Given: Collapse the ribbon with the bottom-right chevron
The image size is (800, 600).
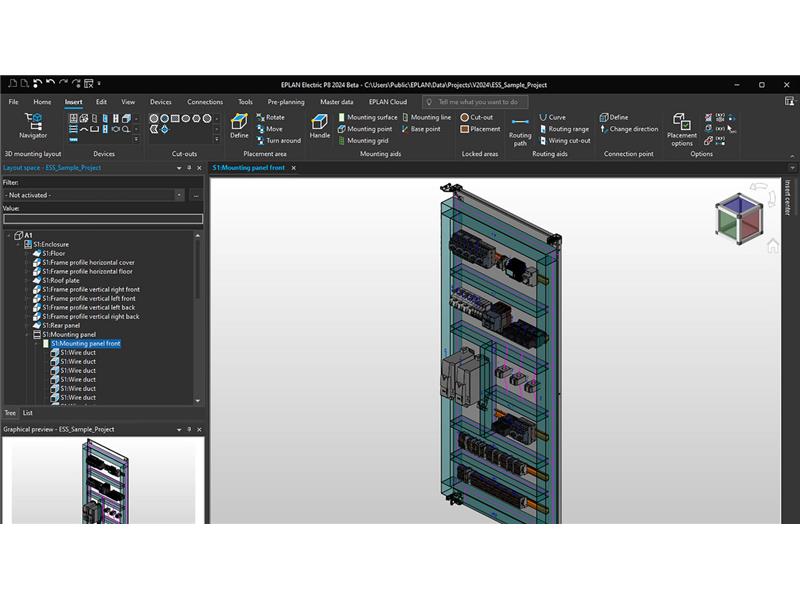Looking at the screenshot, I should tap(792, 156).
